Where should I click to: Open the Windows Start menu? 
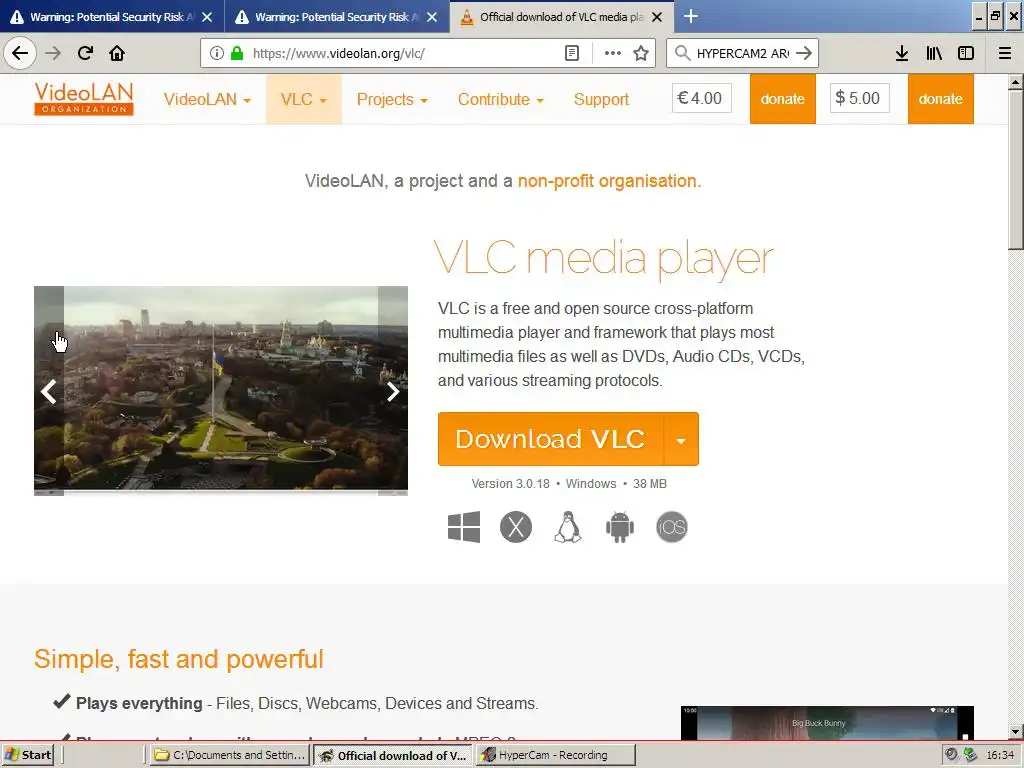pyautogui.click(x=28, y=755)
